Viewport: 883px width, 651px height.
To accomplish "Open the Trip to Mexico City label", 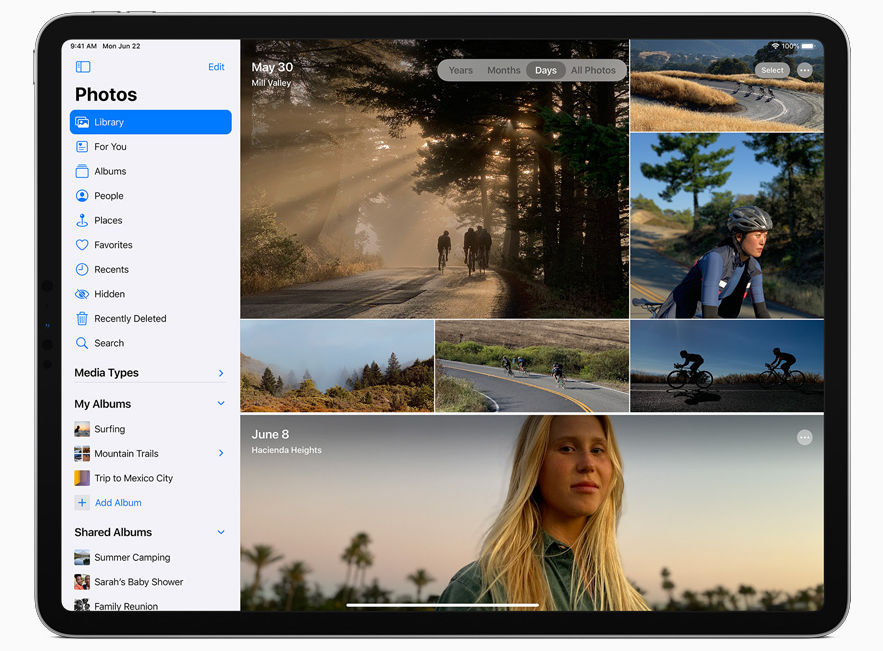I will pos(133,478).
